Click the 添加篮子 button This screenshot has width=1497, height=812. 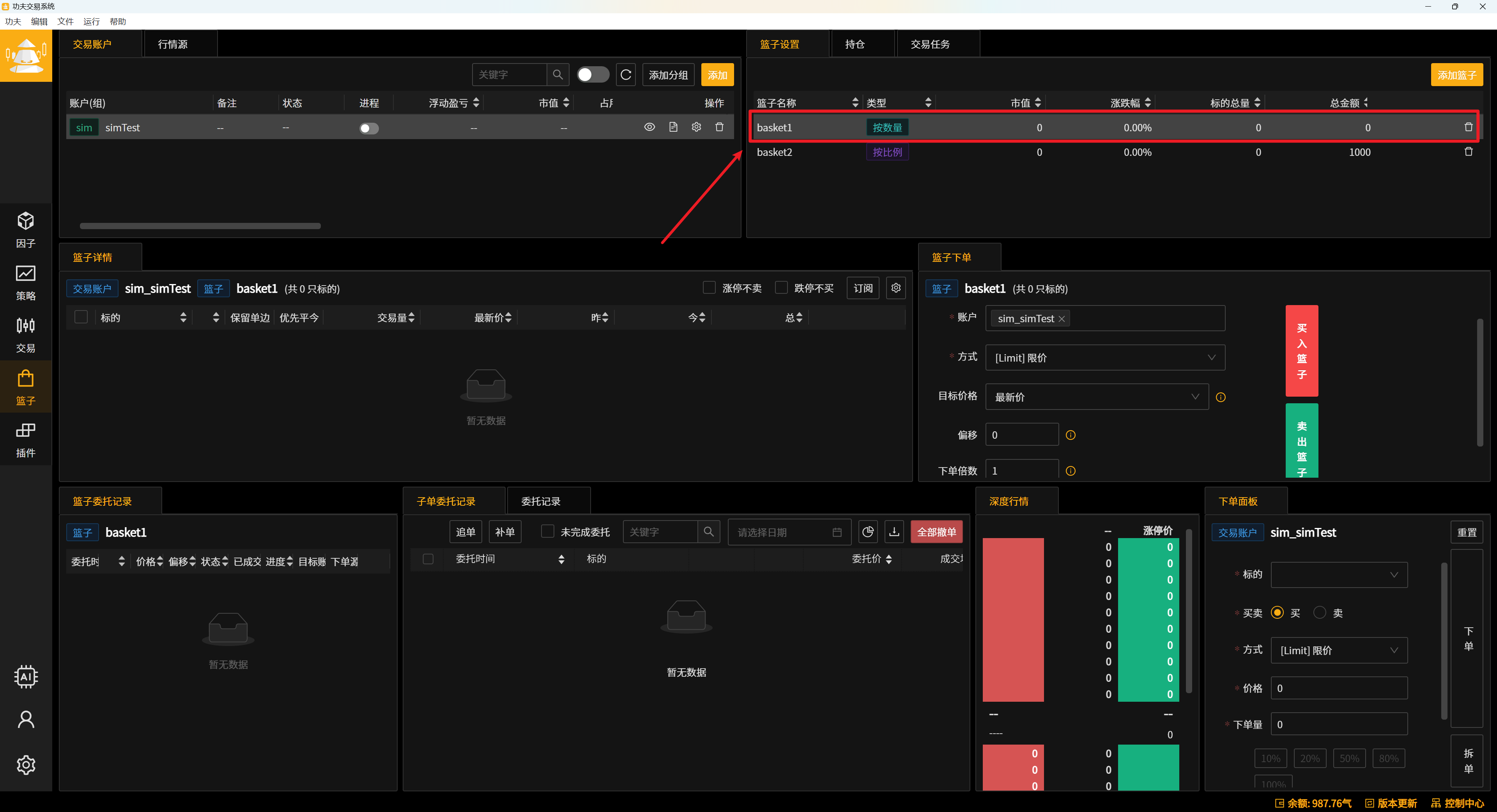pyautogui.click(x=1456, y=75)
